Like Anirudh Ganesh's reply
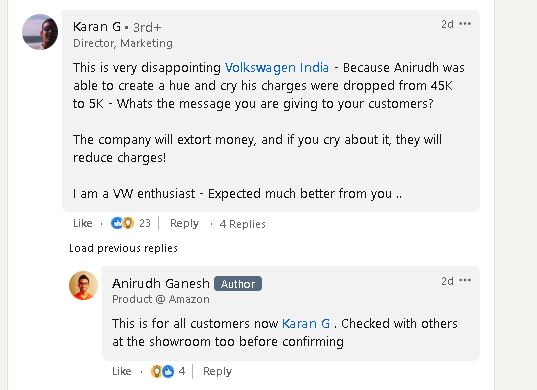537x390 pixels. pyautogui.click(x=122, y=371)
